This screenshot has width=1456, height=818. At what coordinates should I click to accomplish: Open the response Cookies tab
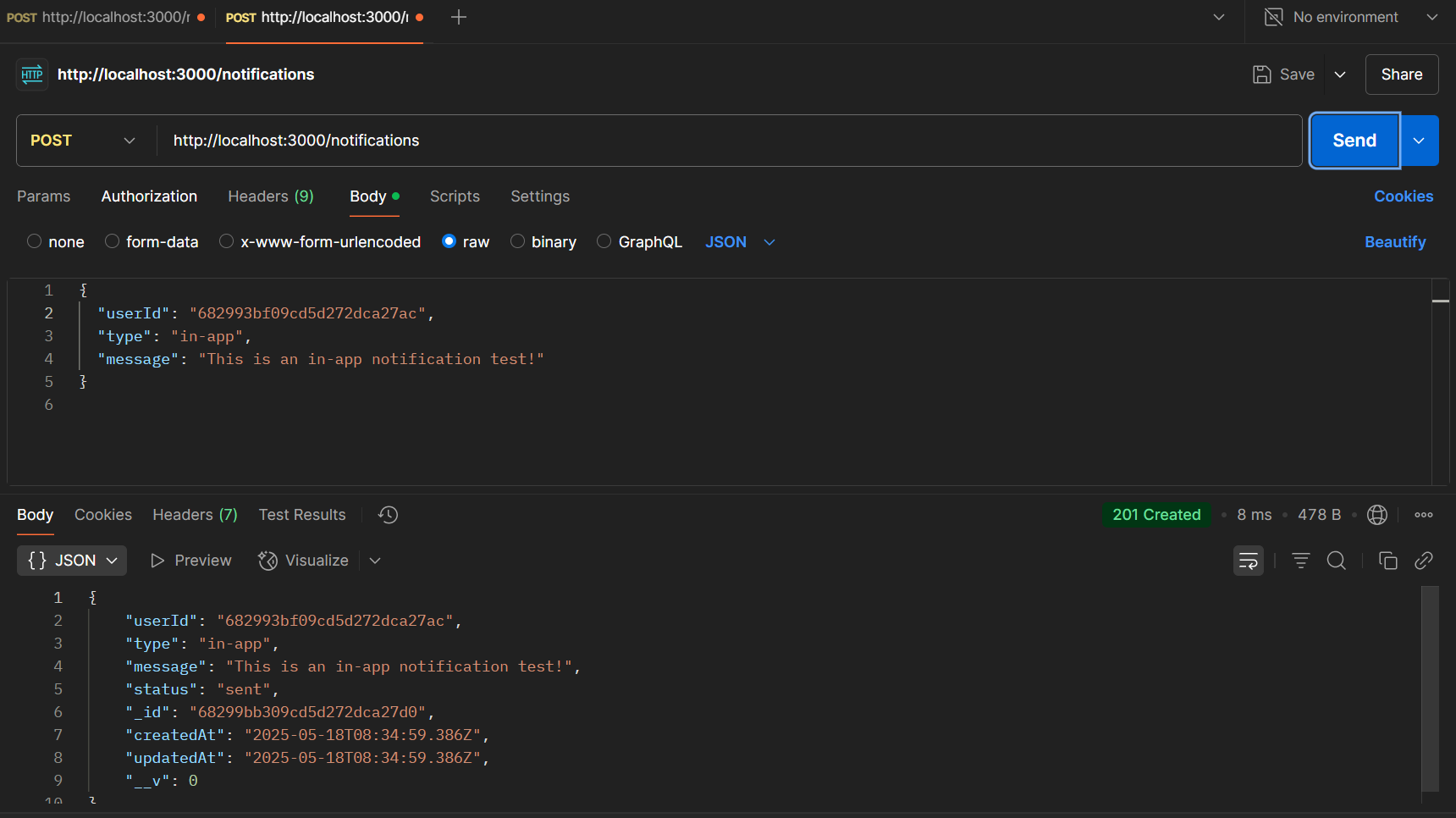pos(103,515)
